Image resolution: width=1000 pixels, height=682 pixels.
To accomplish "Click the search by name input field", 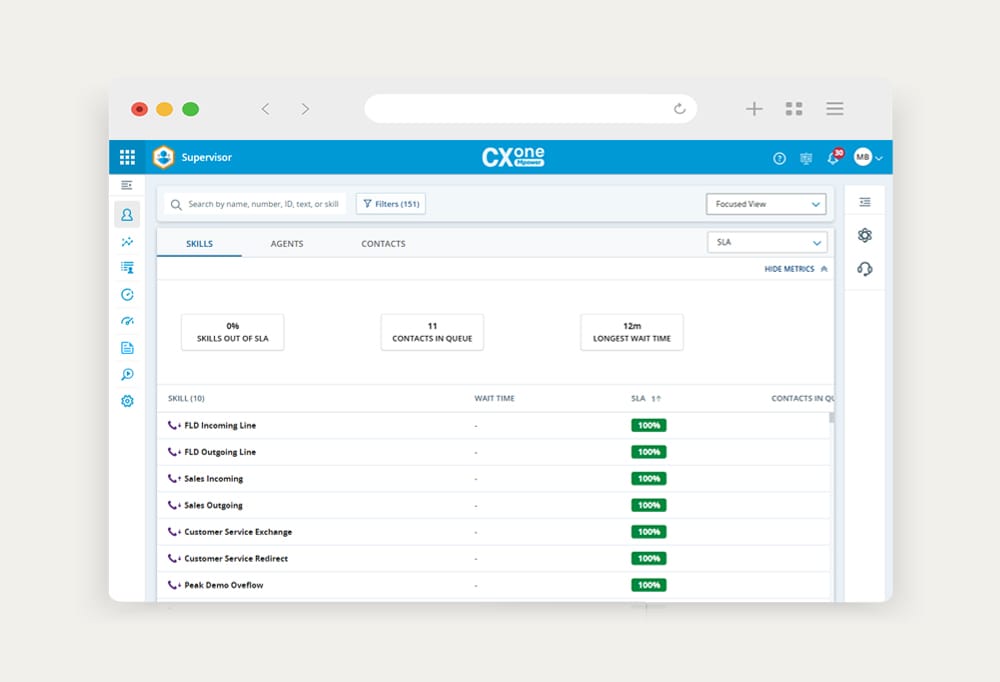I will click(x=262, y=204).
